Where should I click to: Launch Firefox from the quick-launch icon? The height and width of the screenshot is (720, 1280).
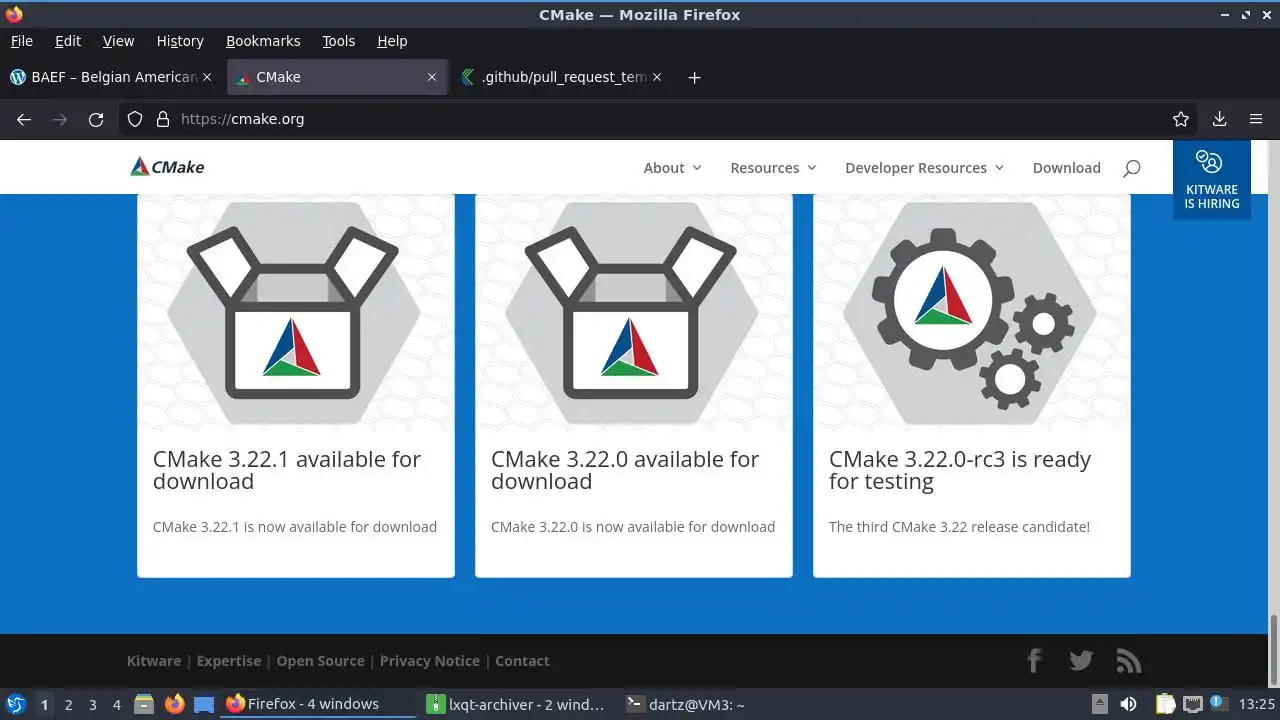[174, 704]
